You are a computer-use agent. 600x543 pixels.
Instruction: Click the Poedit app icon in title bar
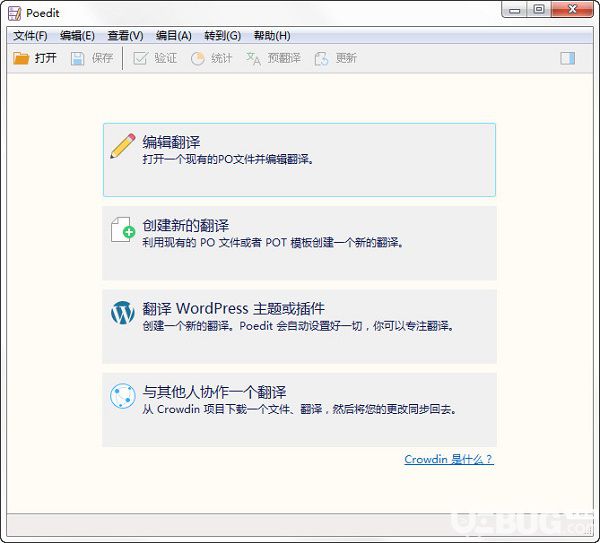tap(15, 13)
